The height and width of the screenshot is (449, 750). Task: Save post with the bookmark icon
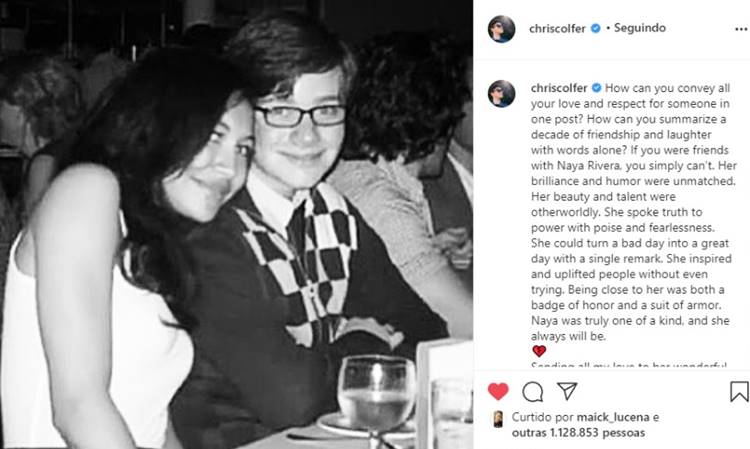tap(739, 391)
